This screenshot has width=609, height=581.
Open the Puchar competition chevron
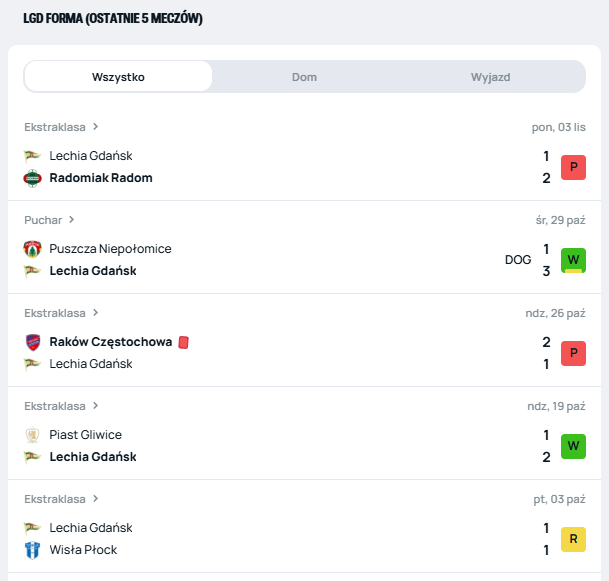click(x=72, y=220)
